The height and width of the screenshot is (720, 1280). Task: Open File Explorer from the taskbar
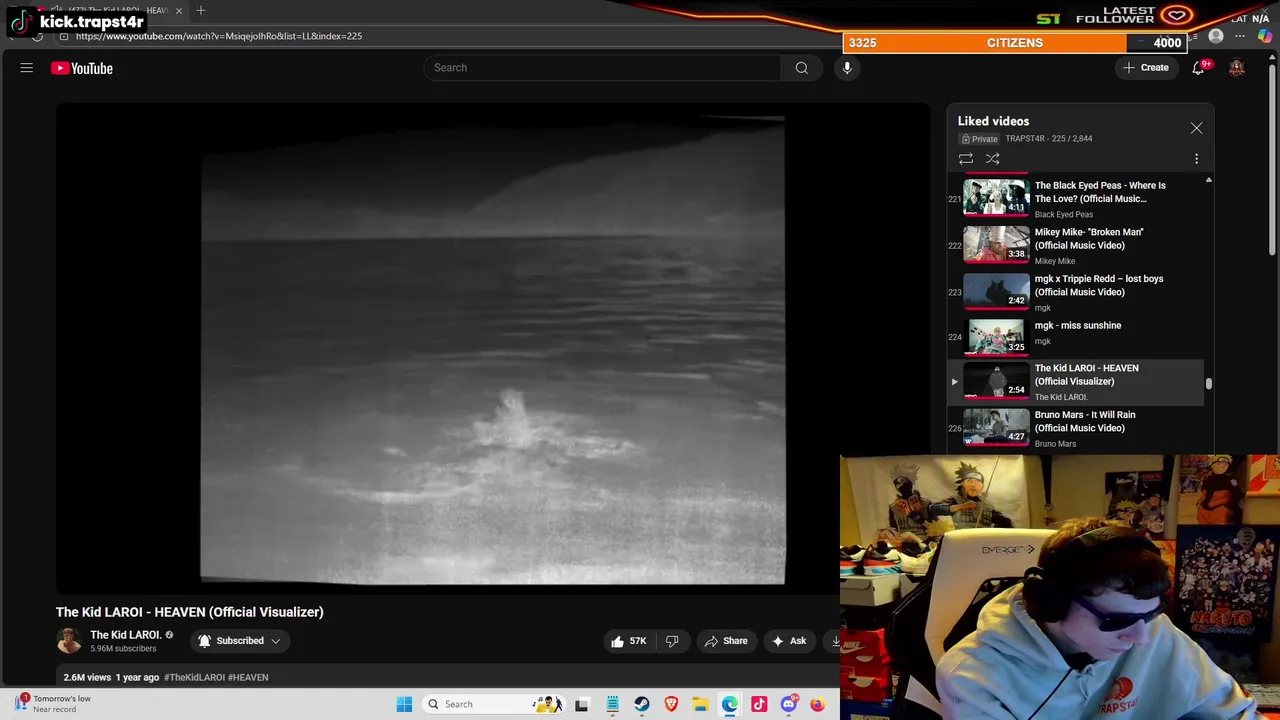click(x=701, y=704)
